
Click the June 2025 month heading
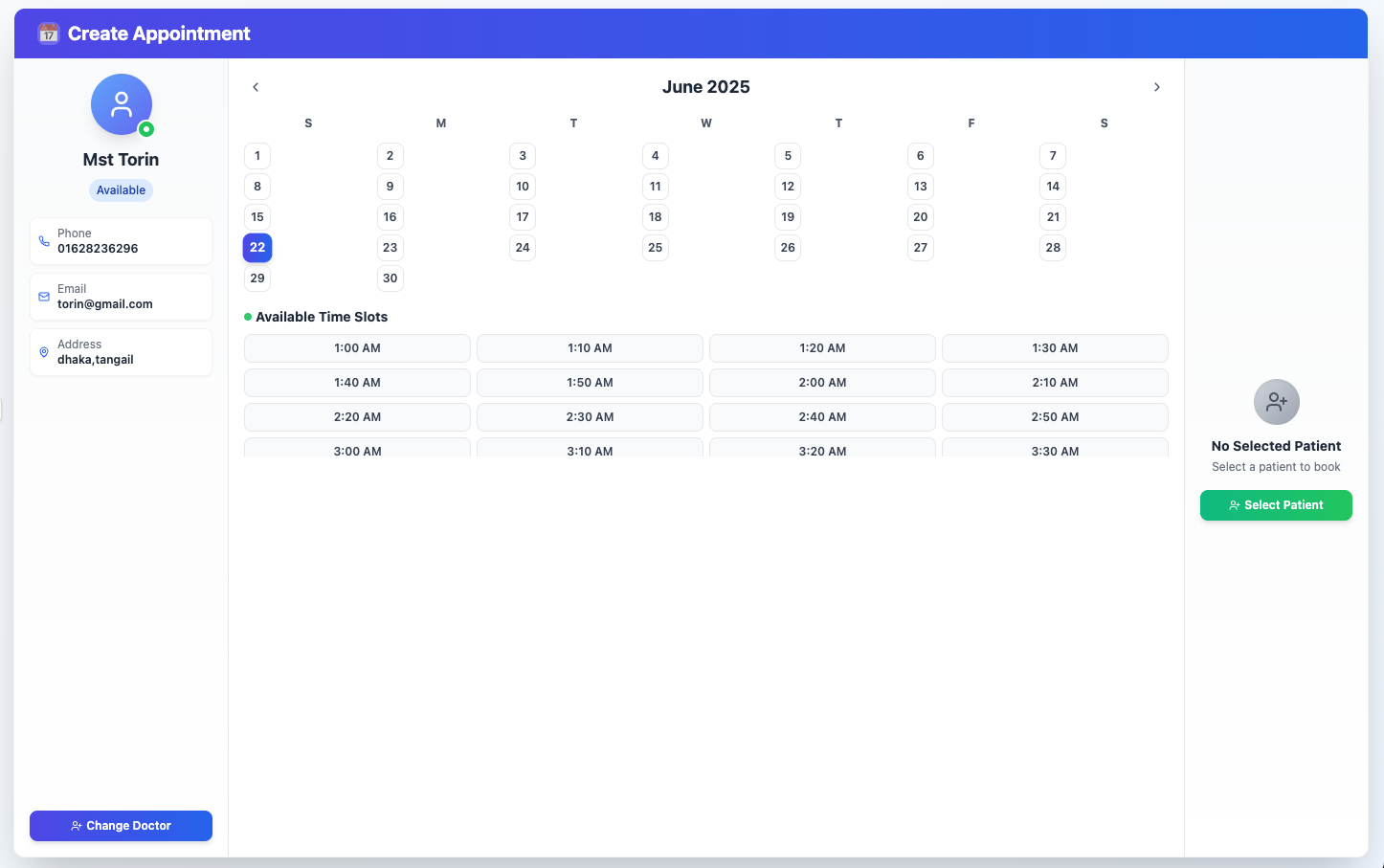click(x=705, y=86)
